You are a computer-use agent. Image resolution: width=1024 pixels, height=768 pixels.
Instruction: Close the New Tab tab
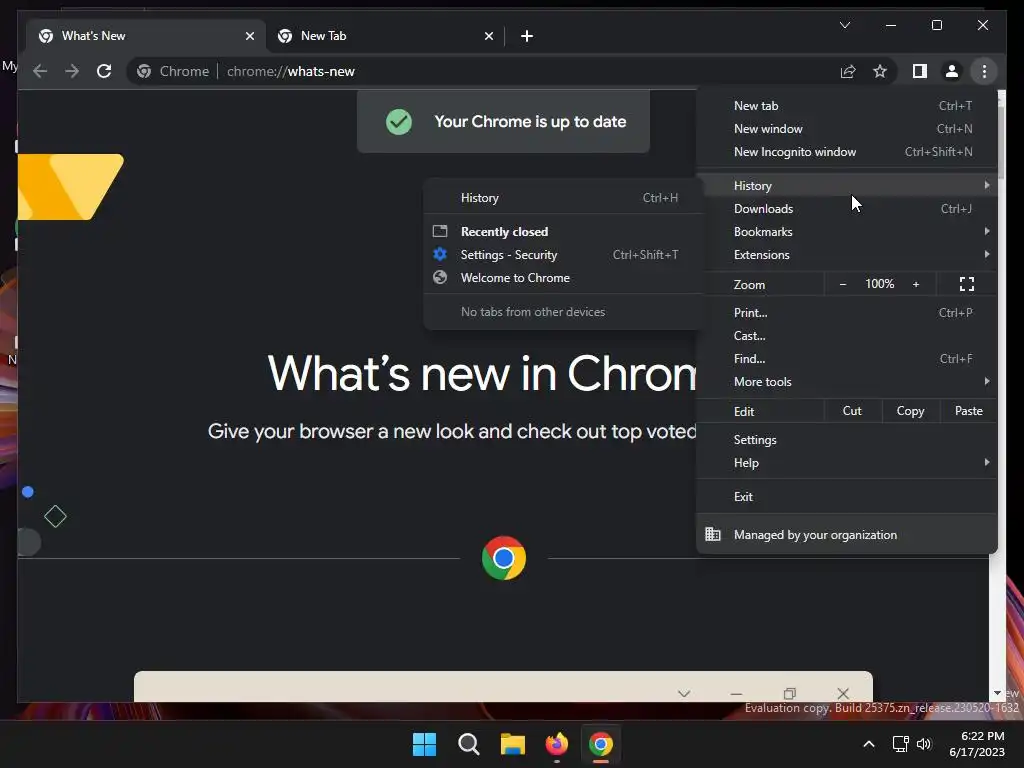pyautogui.click(x=488, y=36)
